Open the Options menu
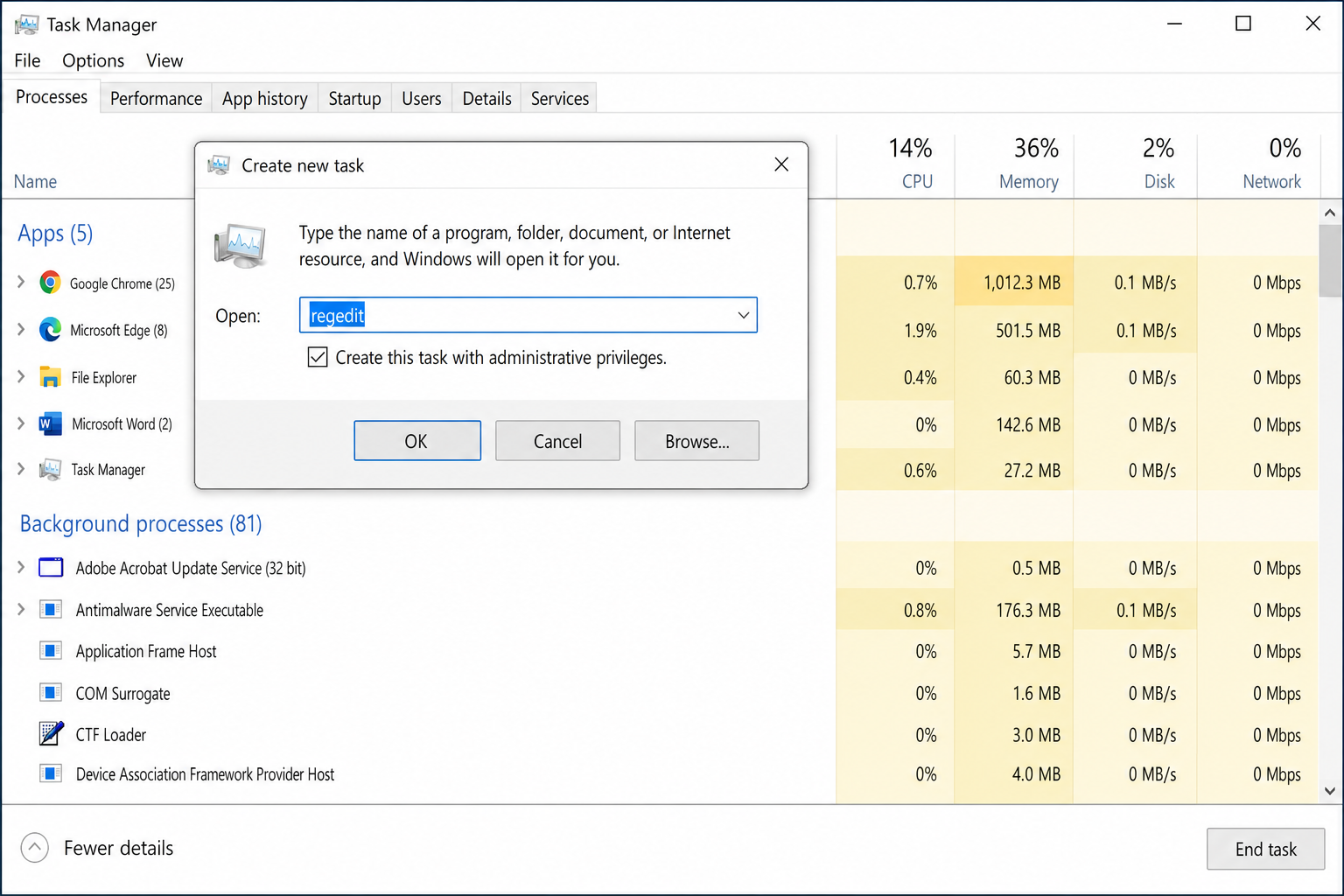Viewport: 1344px width, 896px height. coord(93,60)
